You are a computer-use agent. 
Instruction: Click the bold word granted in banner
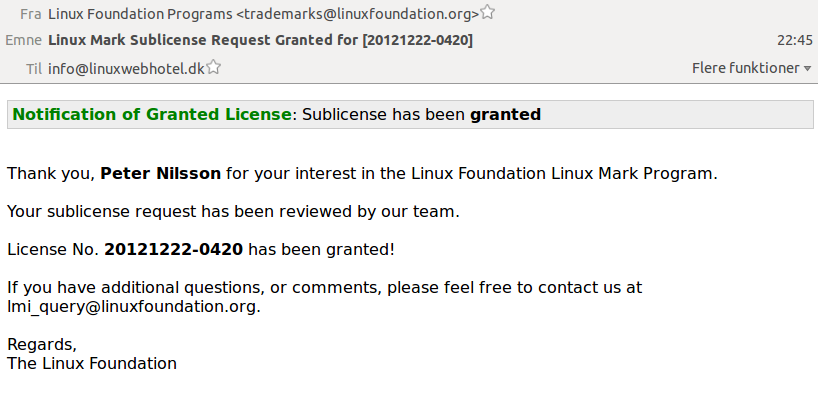click(x=505, y=114)
